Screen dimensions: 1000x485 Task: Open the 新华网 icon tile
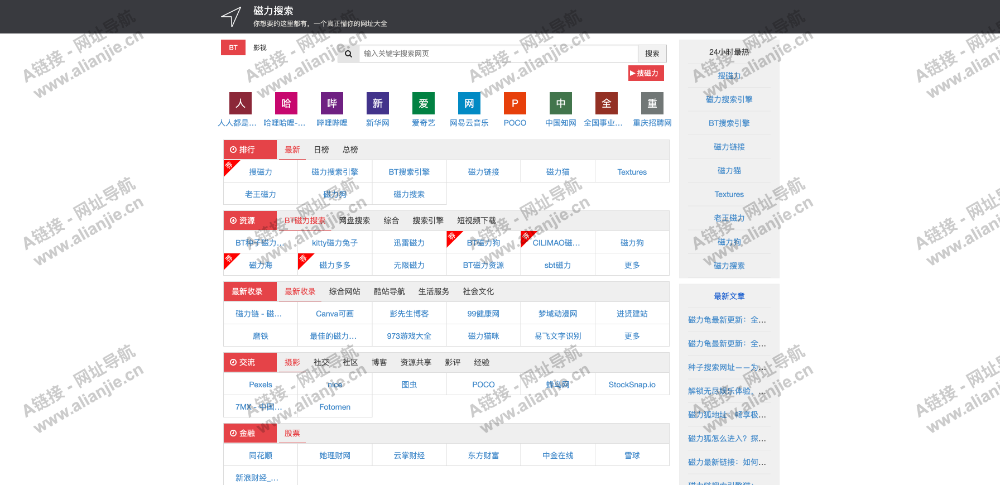[x=378, y=103]
